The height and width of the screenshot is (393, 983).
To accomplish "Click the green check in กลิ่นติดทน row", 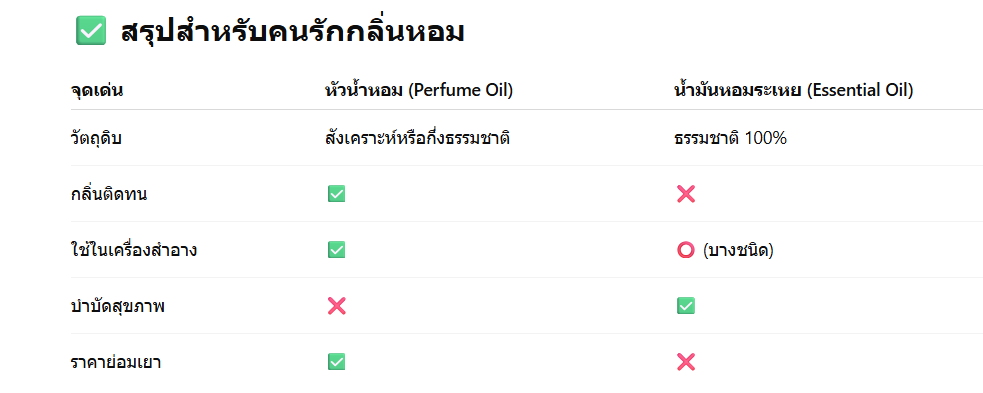I will [x=337, y=194].
